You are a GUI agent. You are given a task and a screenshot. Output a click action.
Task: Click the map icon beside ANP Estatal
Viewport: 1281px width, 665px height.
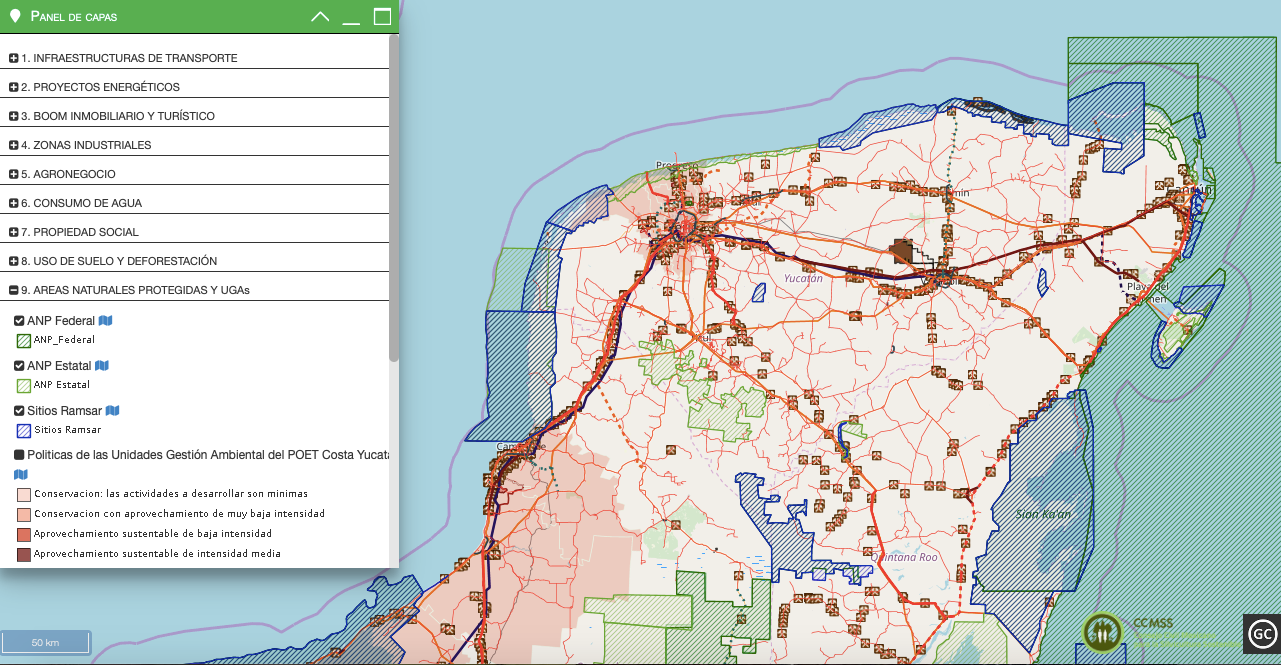click(x=101, y=366)
